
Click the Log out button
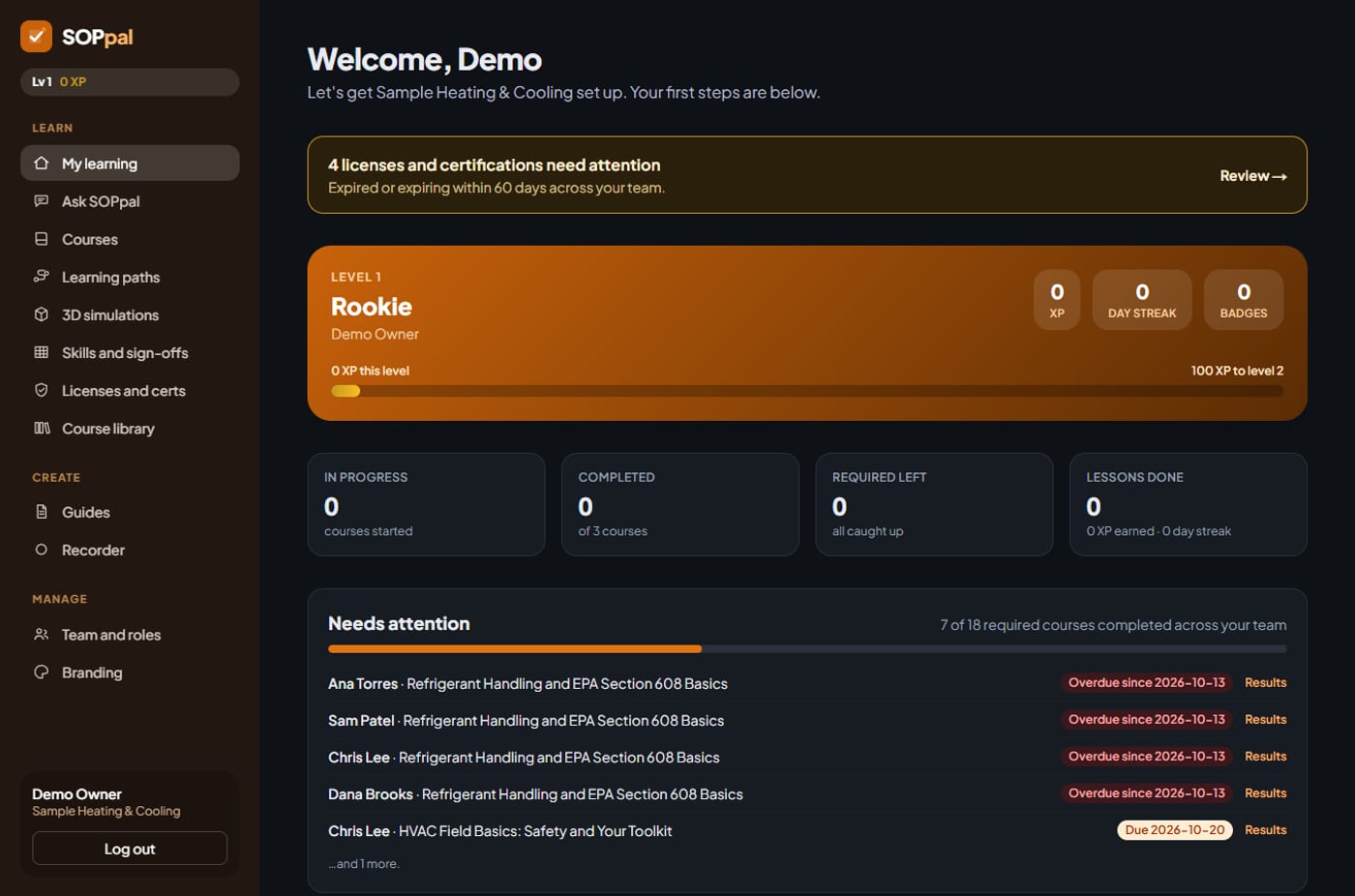pyautogui.click(x=130, y=849)
